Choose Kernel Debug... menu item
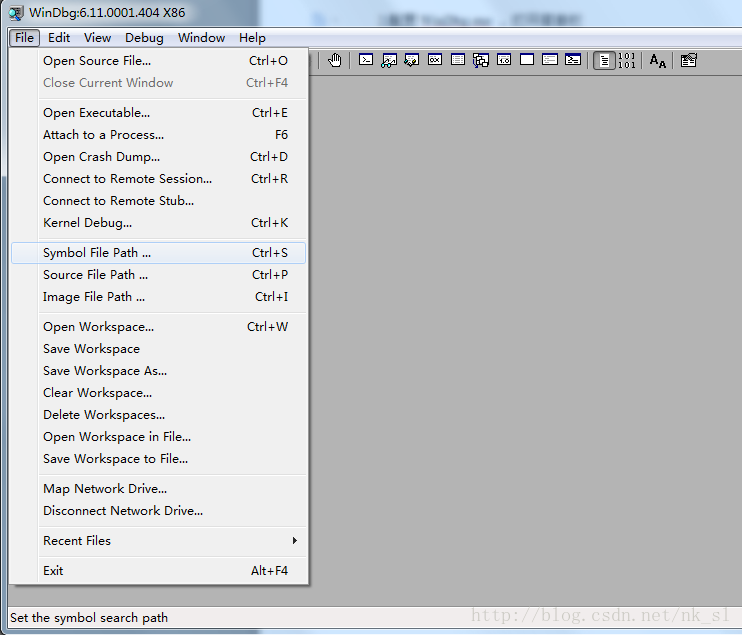The image size is (742, 635). click(159, 223)
